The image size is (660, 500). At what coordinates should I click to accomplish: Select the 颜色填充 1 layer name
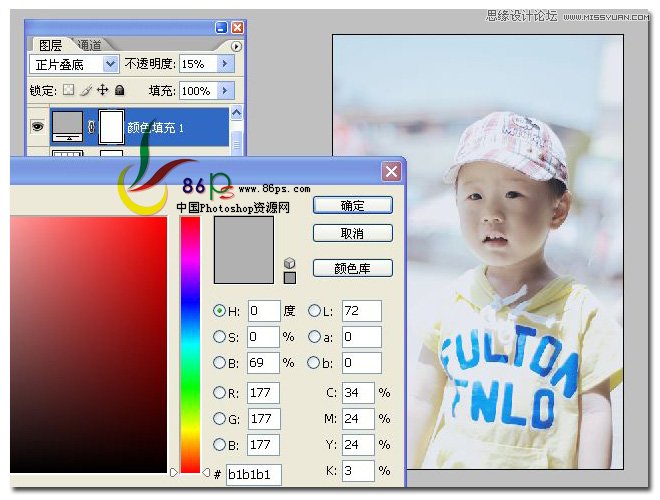point(155,128)
